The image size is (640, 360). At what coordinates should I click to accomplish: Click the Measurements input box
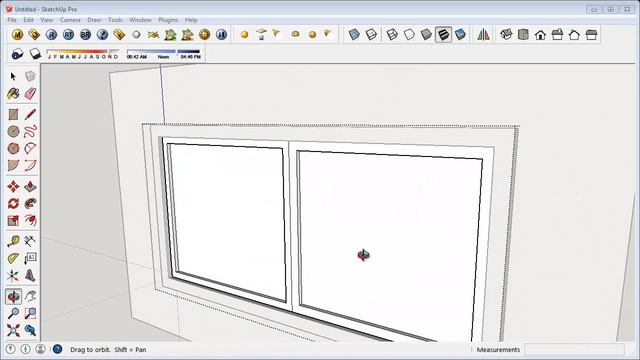pyautogui.click(x=574, y=349)
